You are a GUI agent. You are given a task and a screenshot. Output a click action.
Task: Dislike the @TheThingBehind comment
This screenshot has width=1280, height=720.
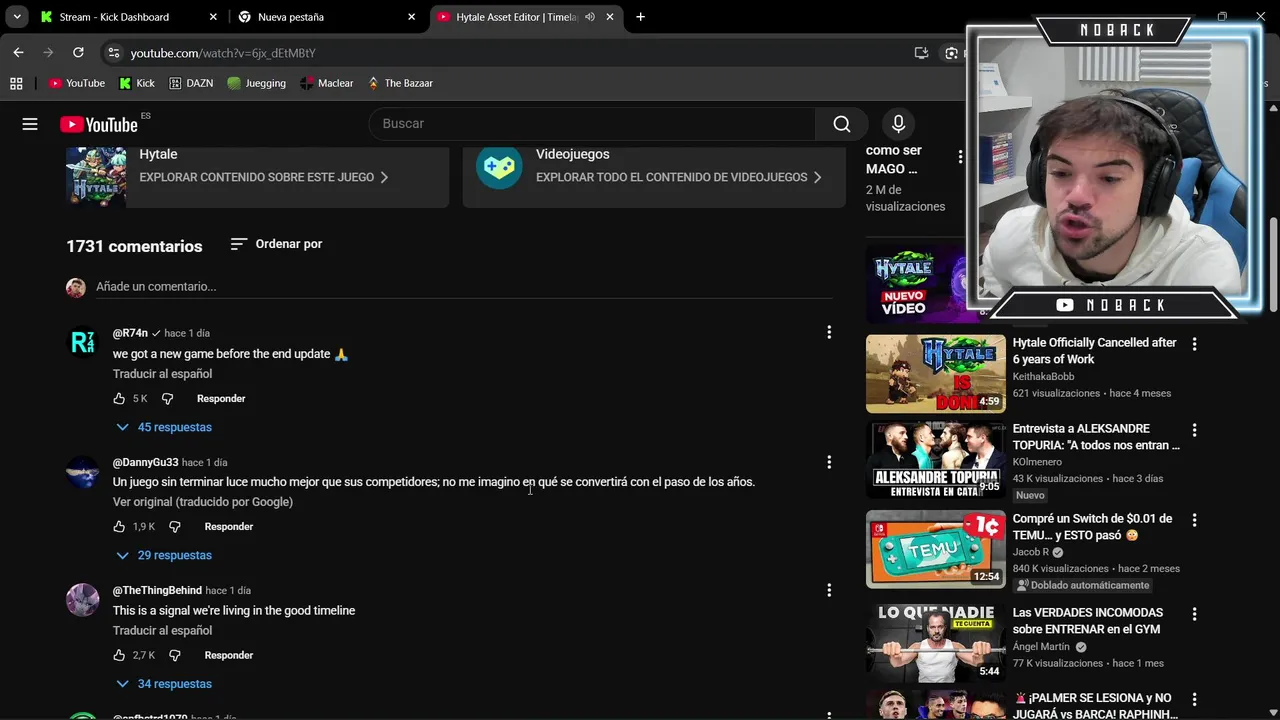pyautogui.click(x=174, y=656)
